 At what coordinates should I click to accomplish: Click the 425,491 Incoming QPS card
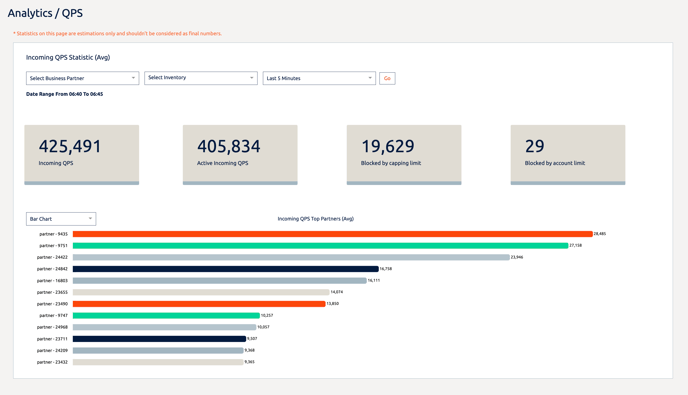tap(82, 154)
